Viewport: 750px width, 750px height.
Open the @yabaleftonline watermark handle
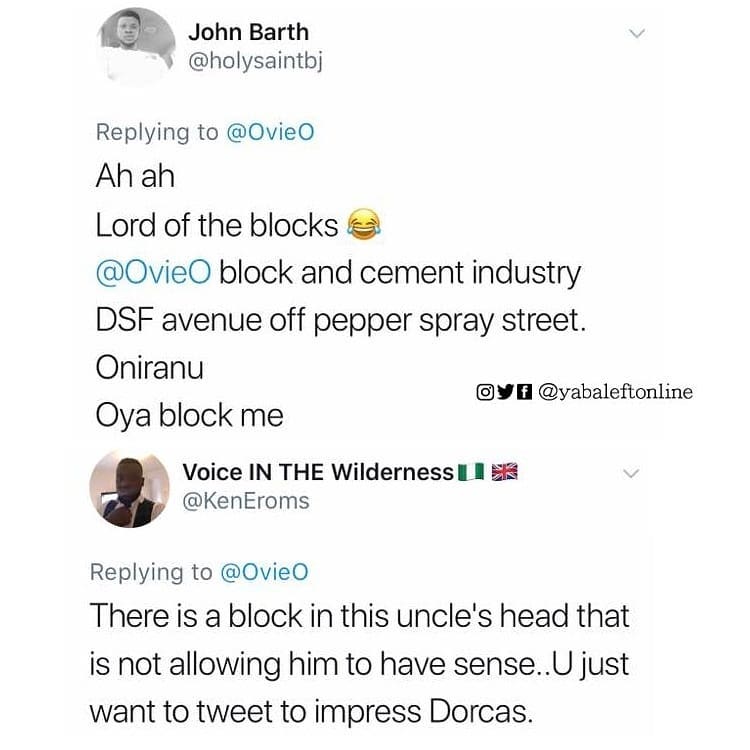click(614, 393)
